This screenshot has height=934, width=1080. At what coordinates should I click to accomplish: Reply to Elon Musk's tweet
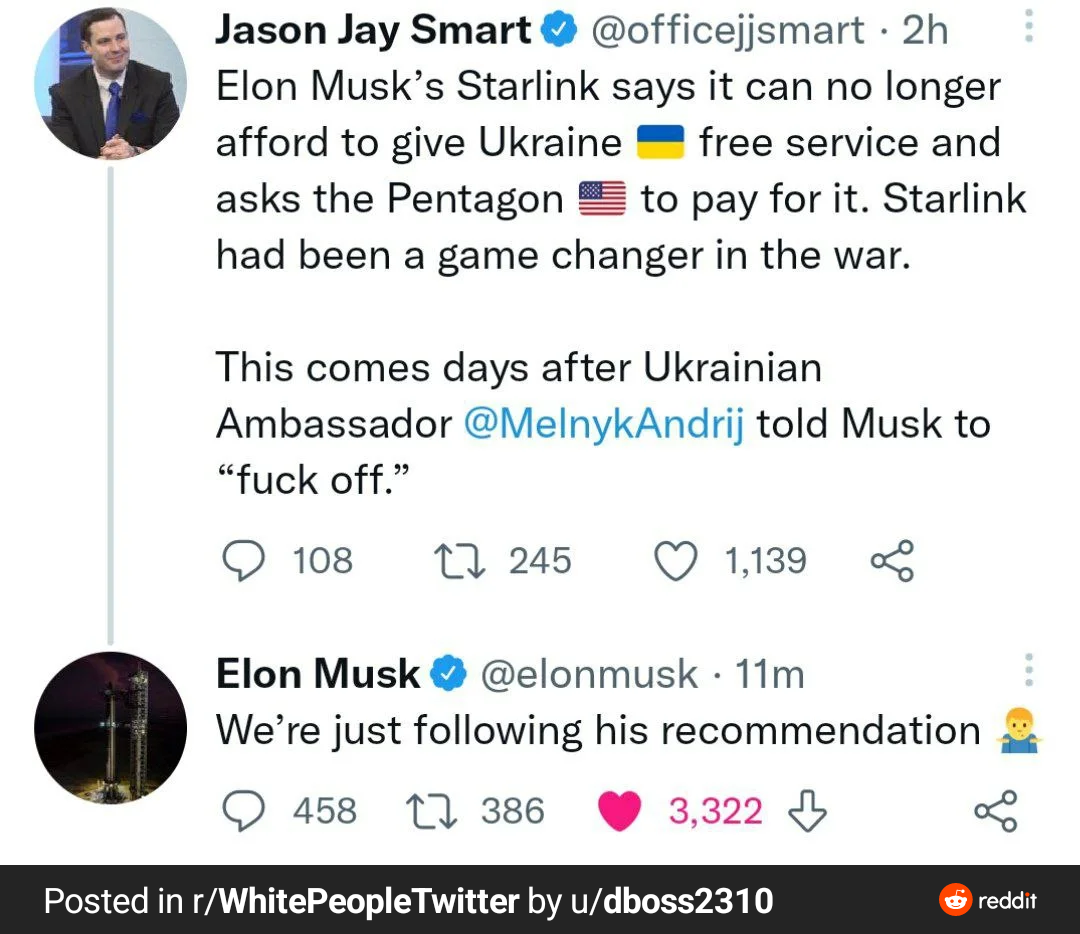pos(239,811)
